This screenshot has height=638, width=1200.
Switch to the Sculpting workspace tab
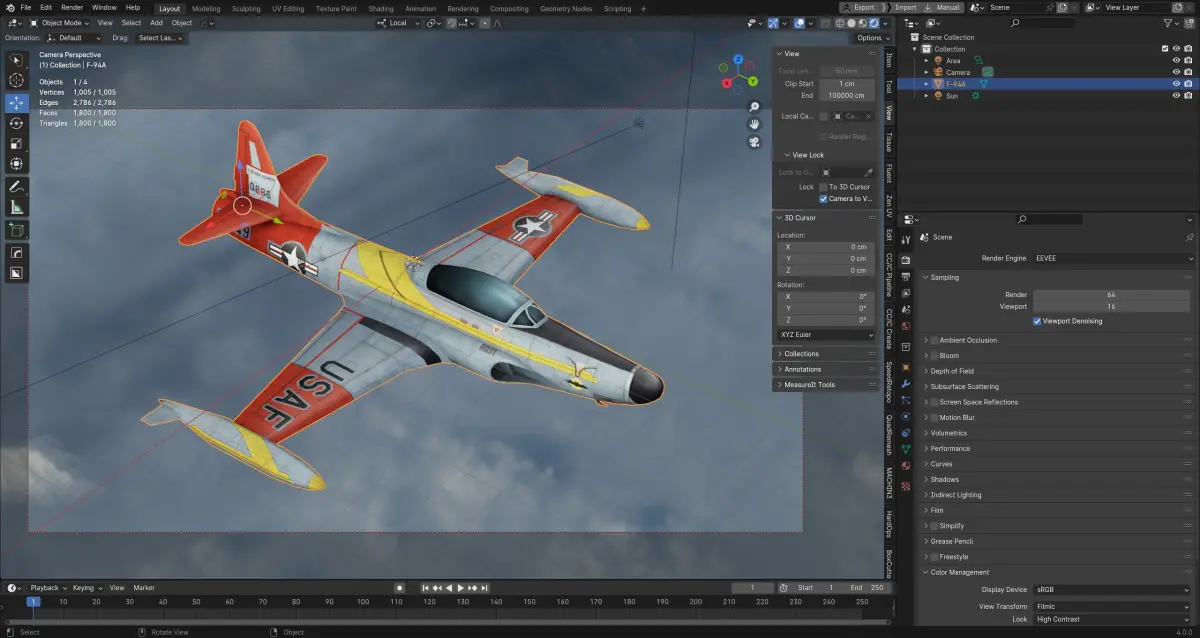tap(245, 8)
